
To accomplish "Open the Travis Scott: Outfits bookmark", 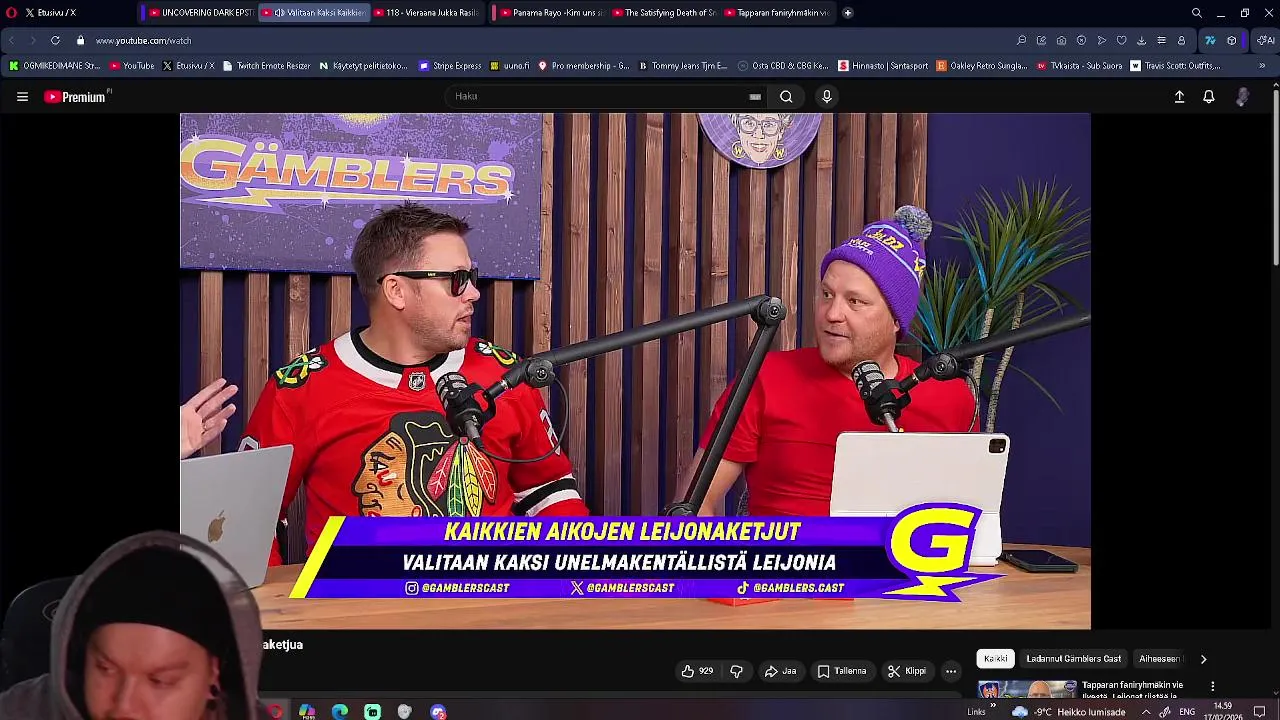I will pos(1176,66).
